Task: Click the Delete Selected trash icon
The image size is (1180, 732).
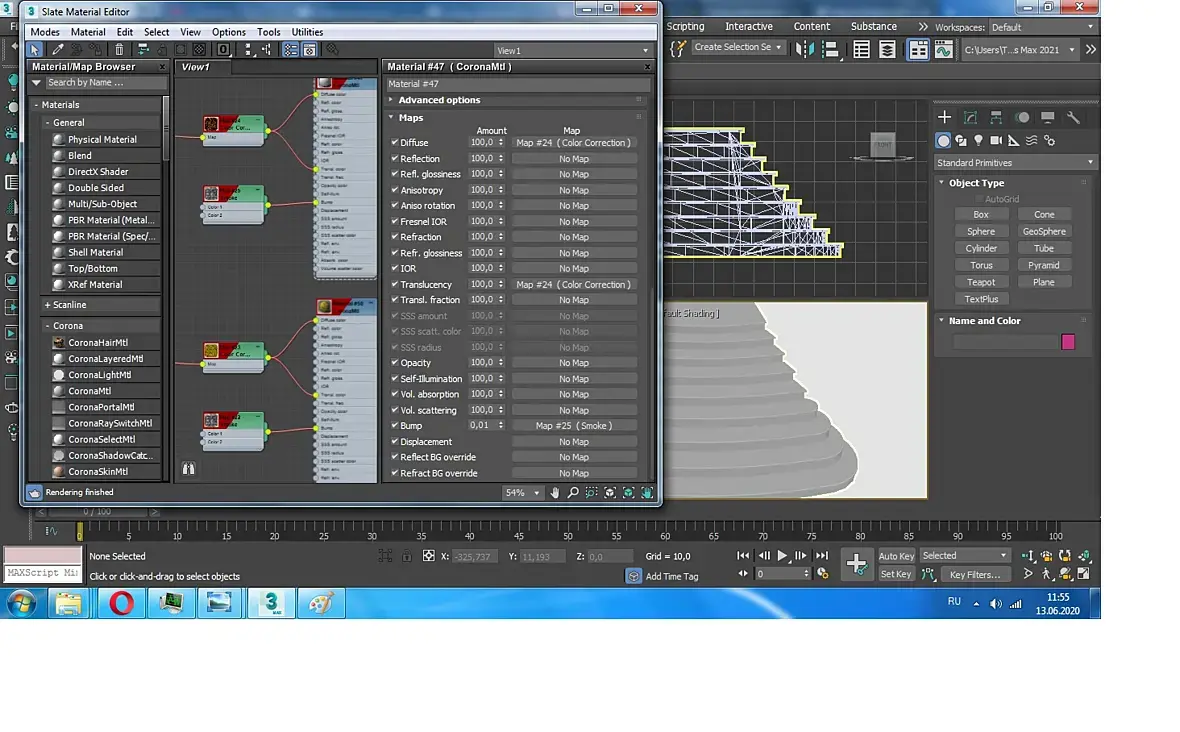Action: (x=119, y=50)
